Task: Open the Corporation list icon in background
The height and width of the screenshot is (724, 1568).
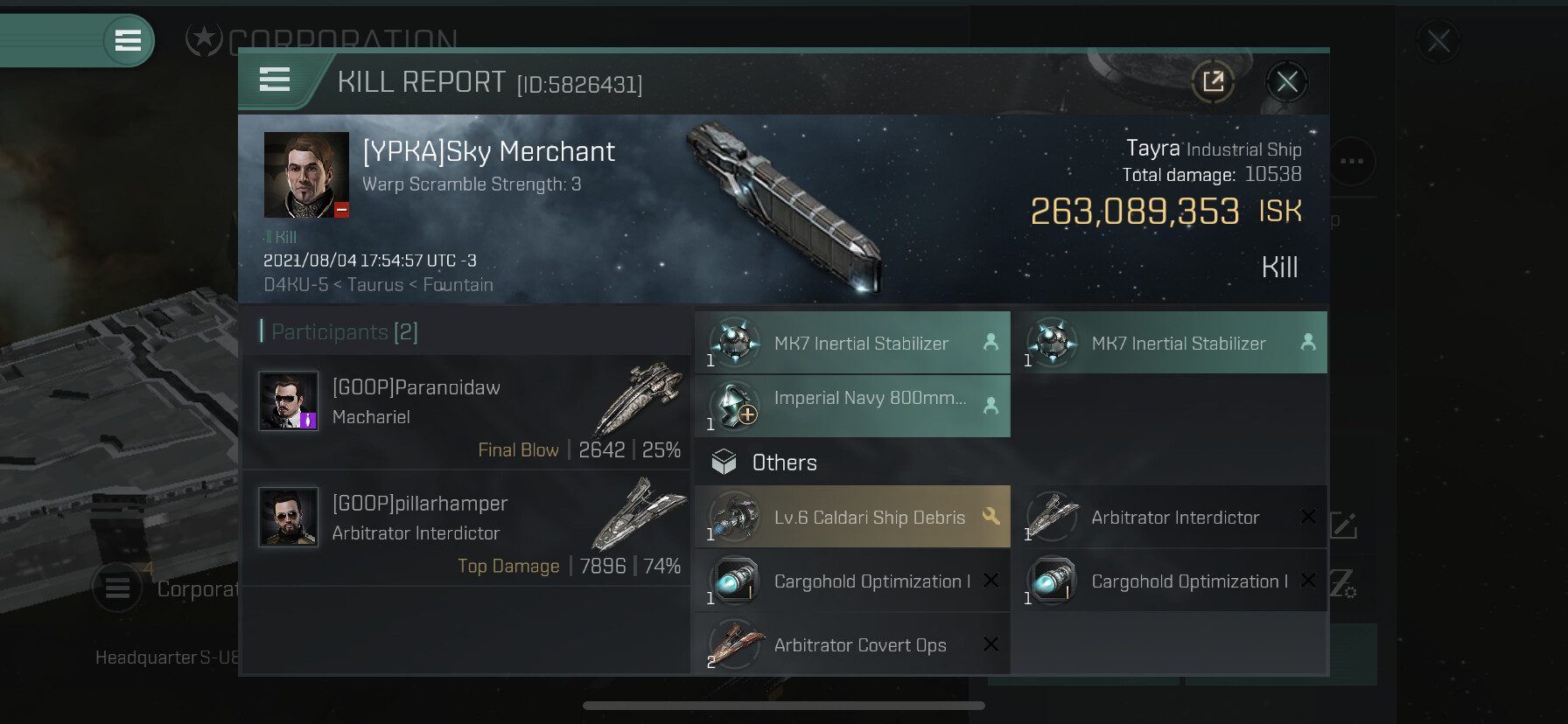Action: [117, 588]
